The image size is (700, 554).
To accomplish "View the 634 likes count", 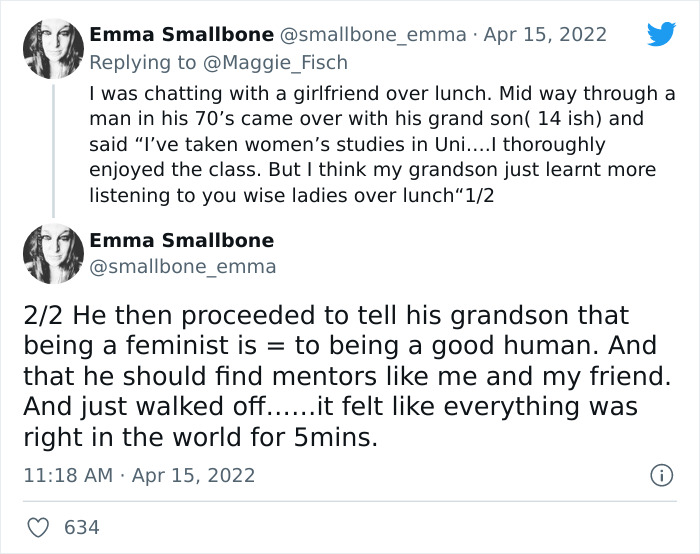I will pos(82,526).
